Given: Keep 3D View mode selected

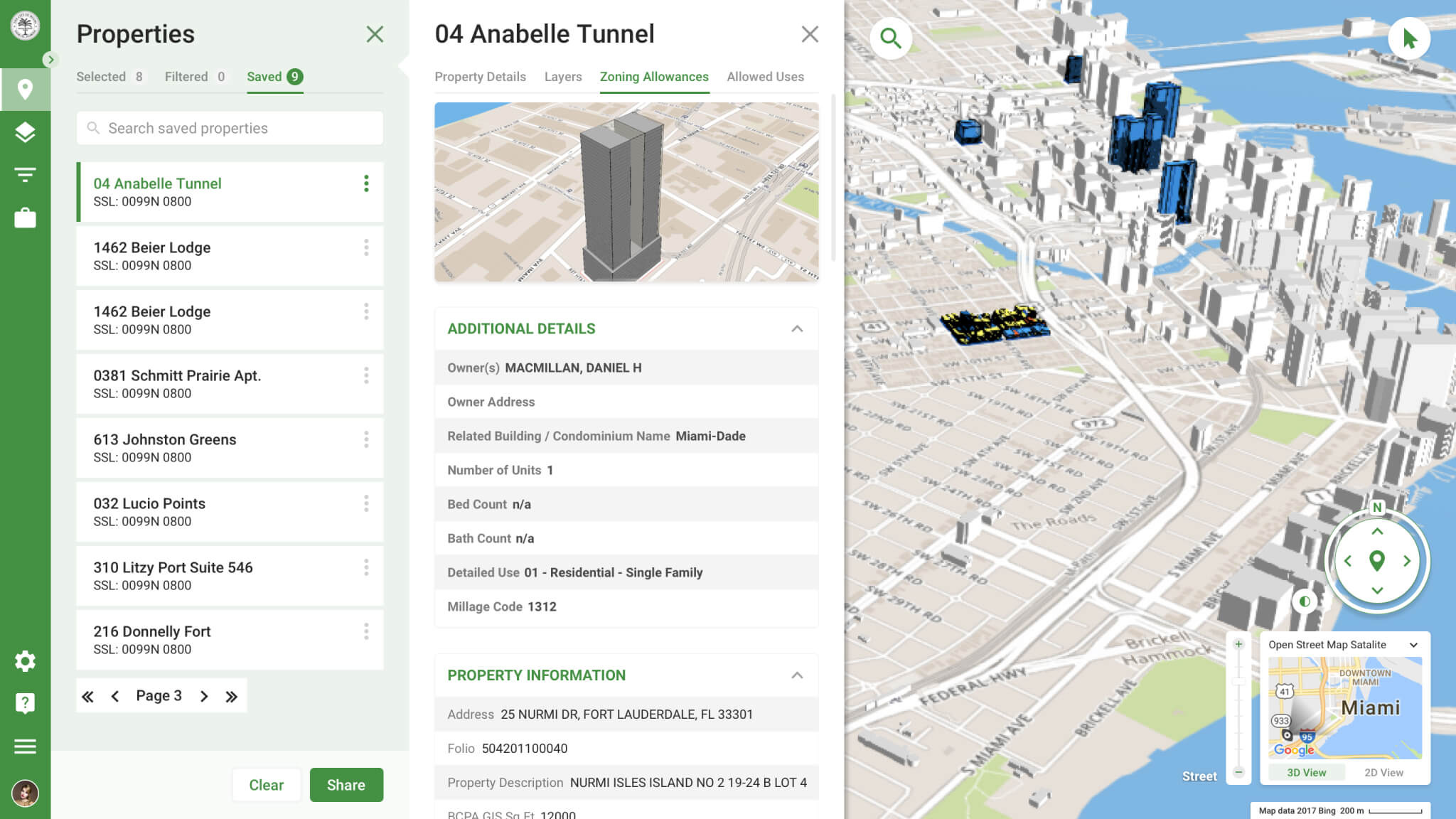Looking at the screenshot, I should 1306,772.
